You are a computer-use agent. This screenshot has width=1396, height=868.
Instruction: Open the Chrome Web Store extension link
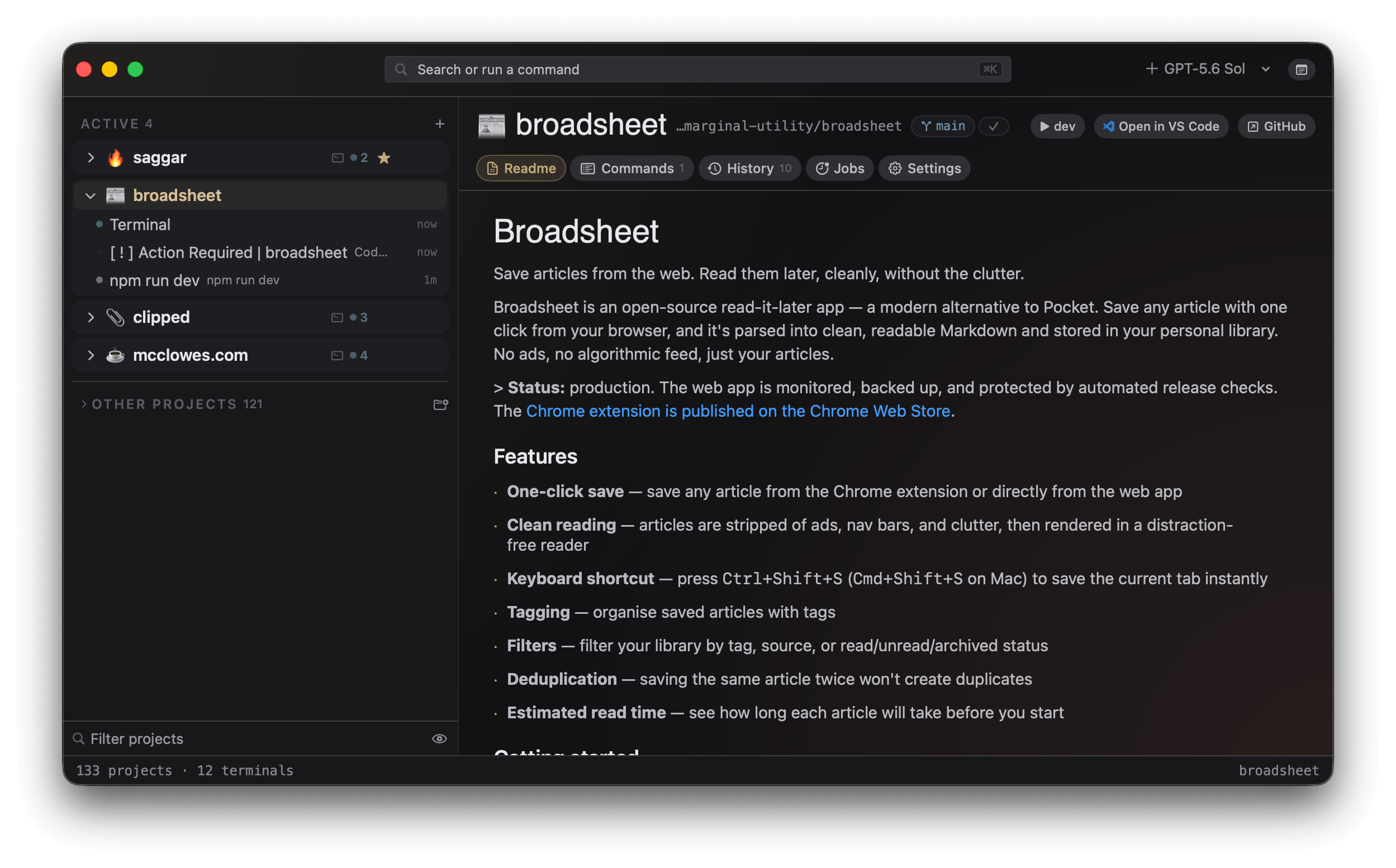(738, 411)
